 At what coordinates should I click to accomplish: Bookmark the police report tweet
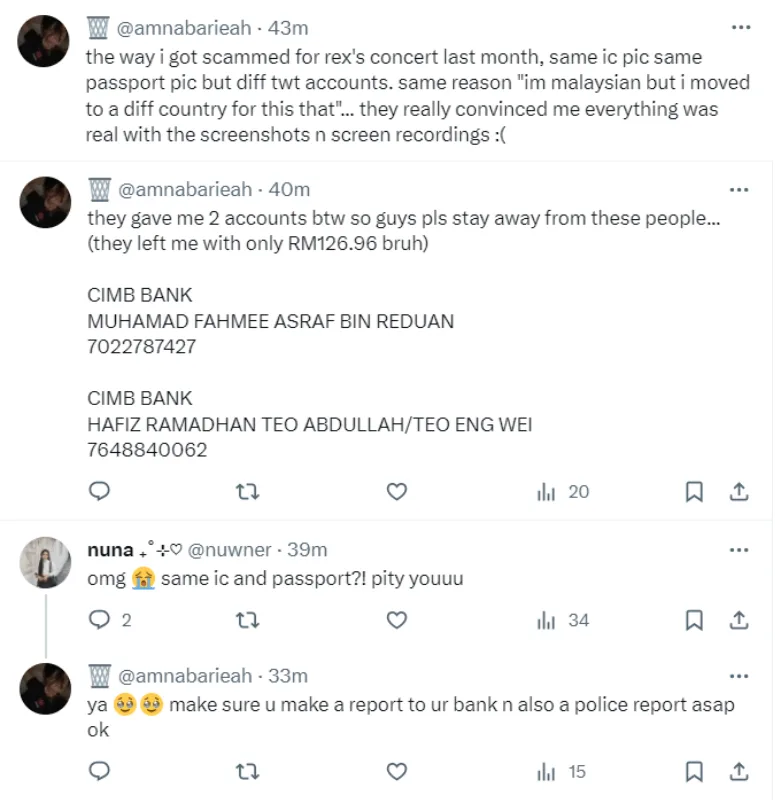tap(694, 771)
